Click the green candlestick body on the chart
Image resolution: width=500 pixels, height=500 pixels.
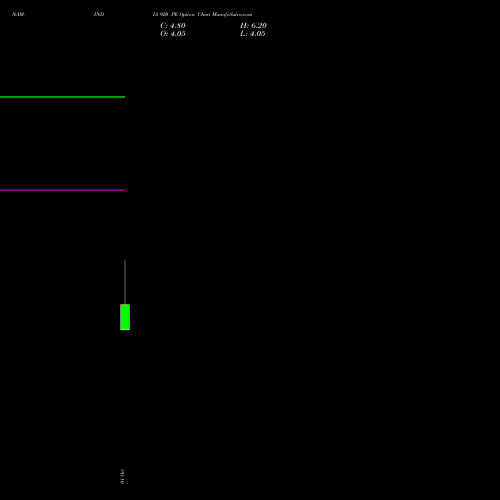[125, 317]
